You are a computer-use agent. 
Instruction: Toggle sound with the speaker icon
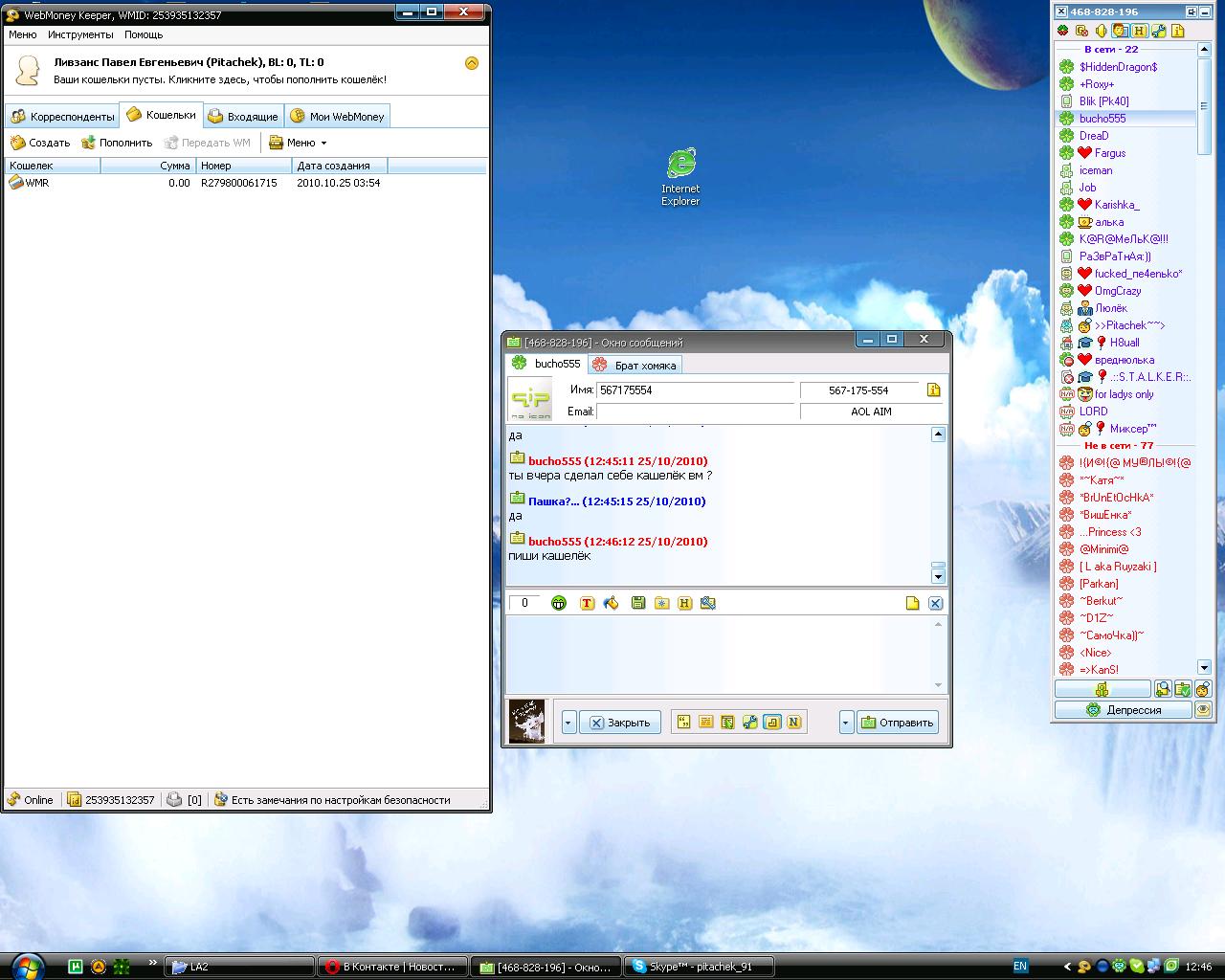(1101, 31)
